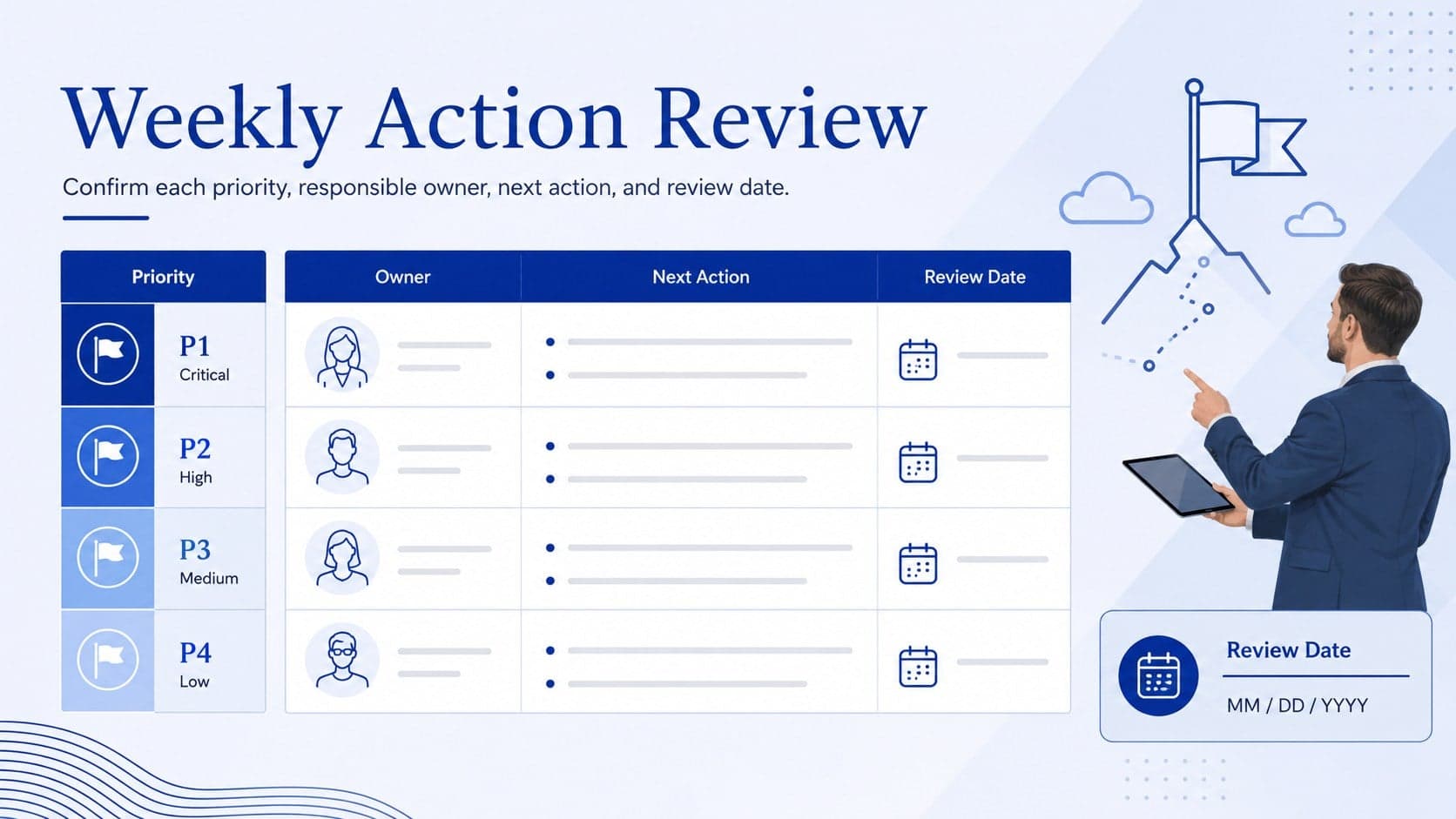Click the Next Action column header
The image size is (1456, 819).
point(700,277)
